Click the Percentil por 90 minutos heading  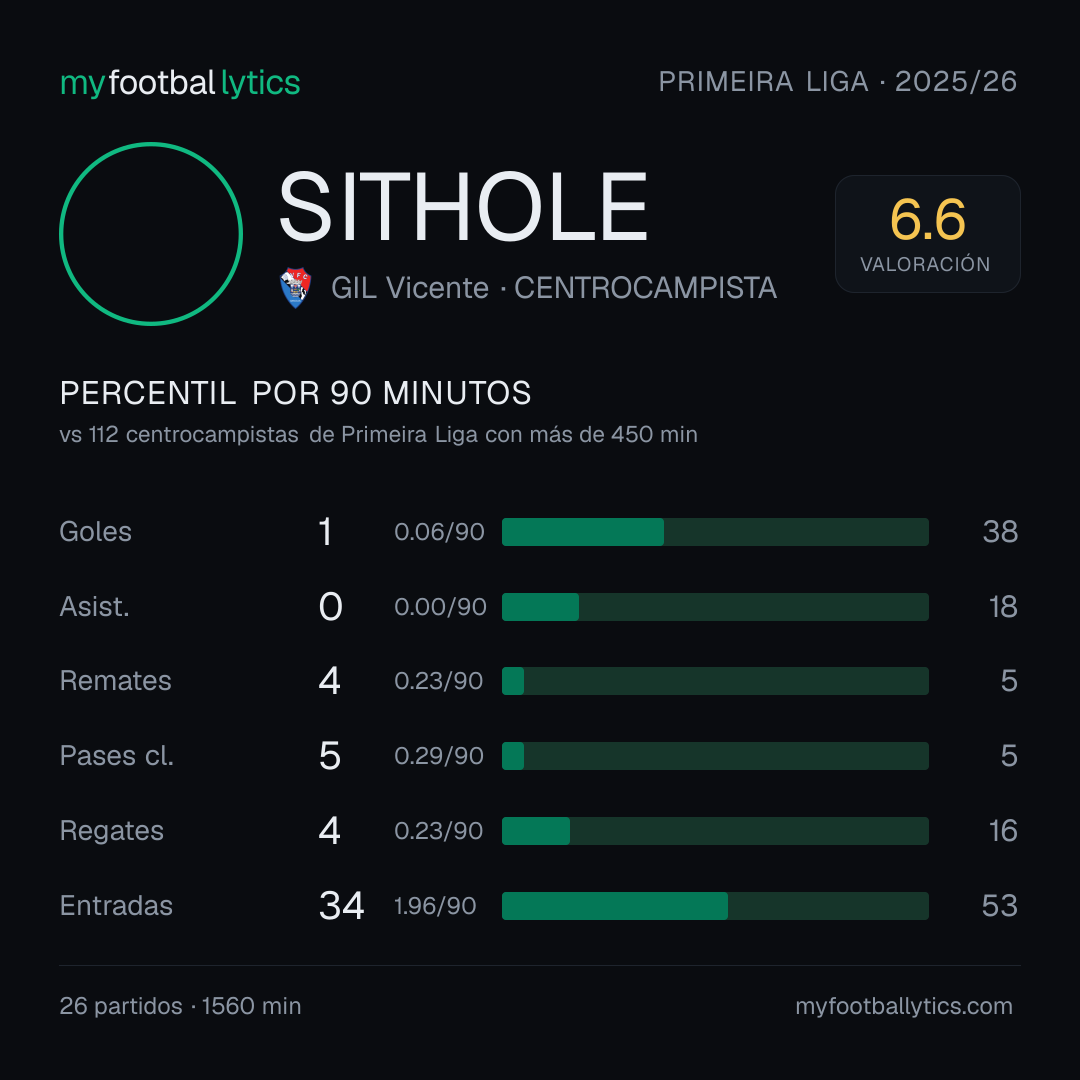(295, 393)
